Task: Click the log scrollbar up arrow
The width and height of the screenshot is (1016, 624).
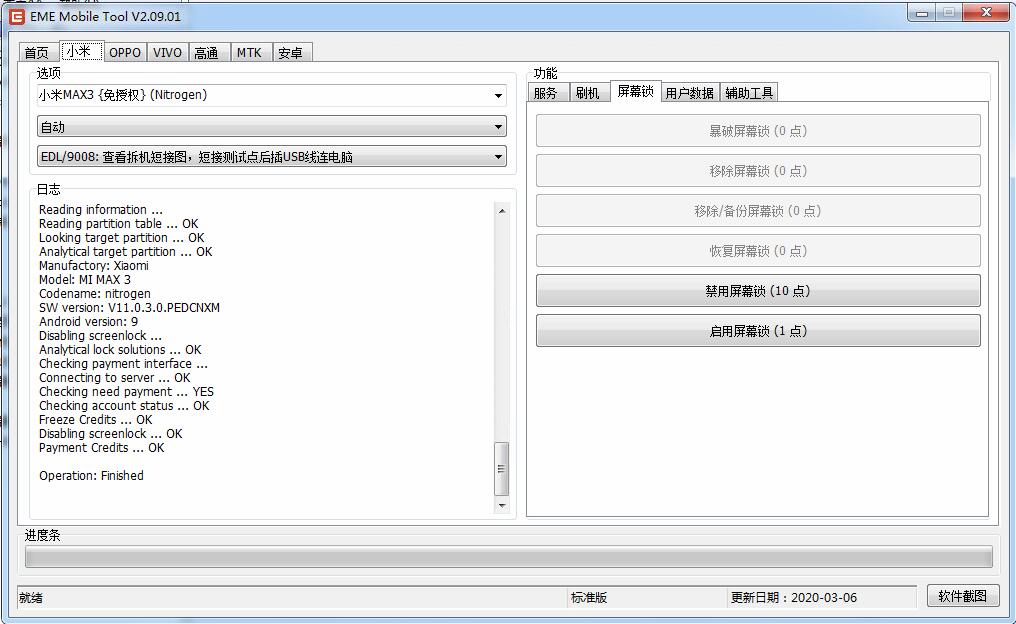Action: (x=502, y=211)
